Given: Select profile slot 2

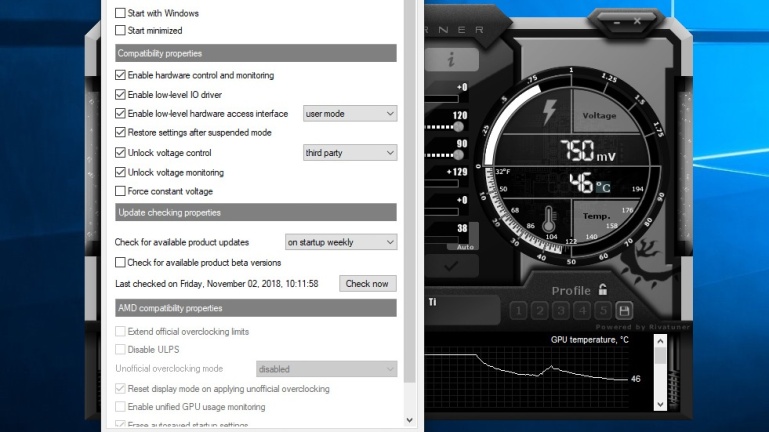Looking at the screenshot, I should click(x=539, y=310).
